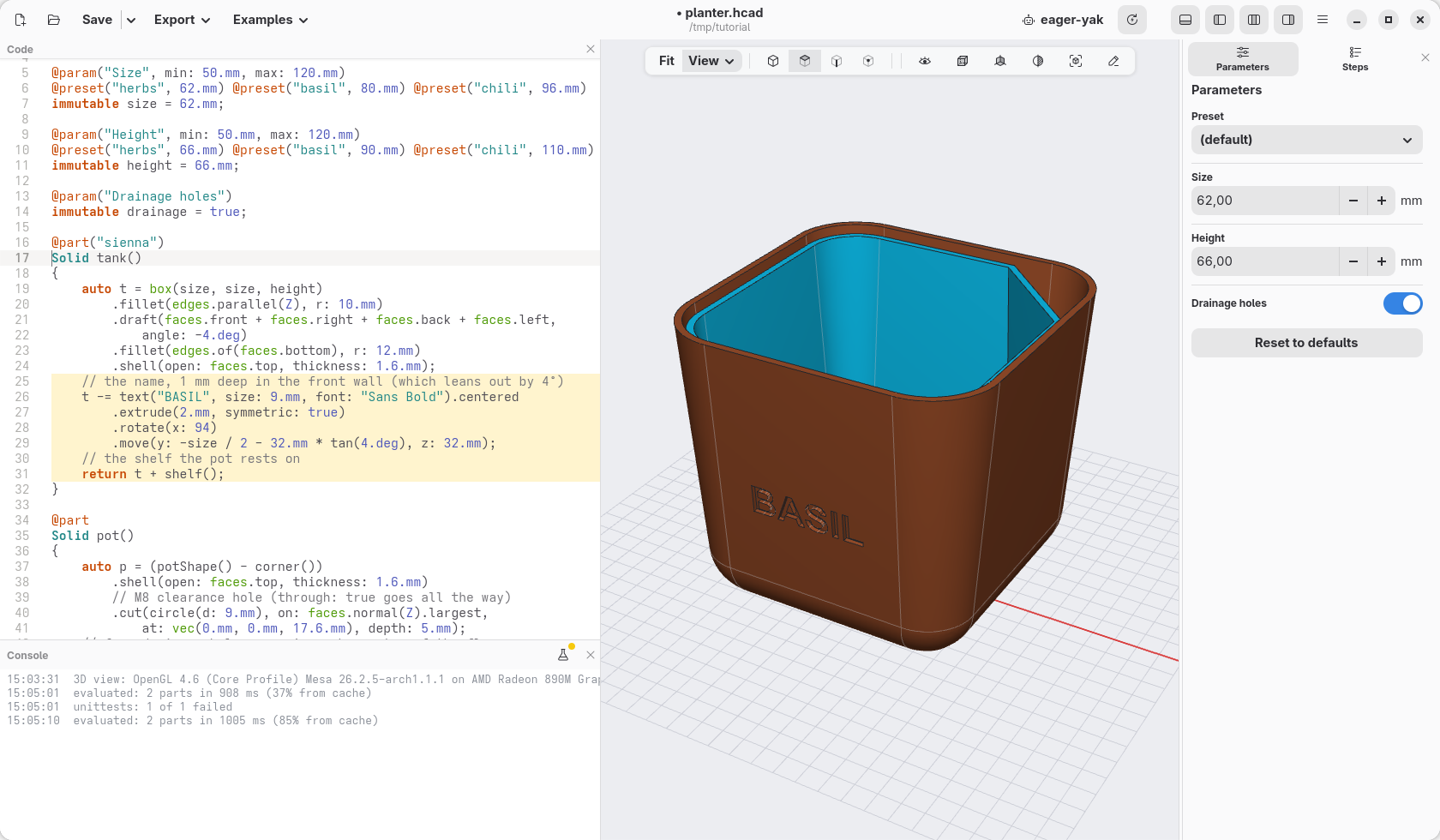
Task: Click the auto-refresh lightning icon
Action: tap(1132, 20)
